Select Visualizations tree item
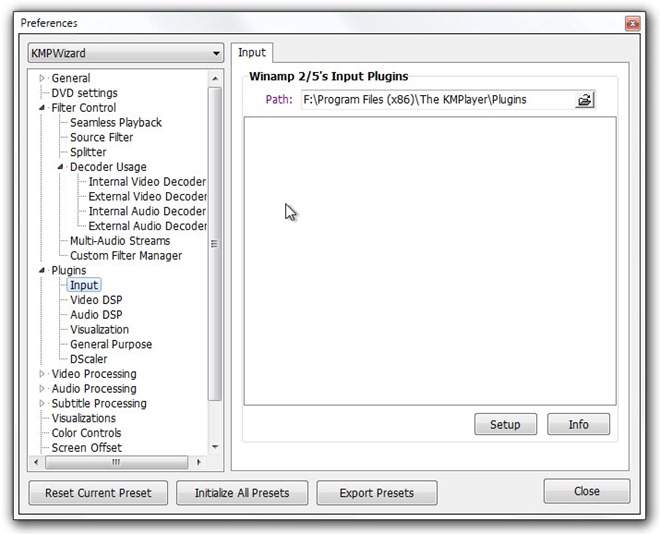This screenshot has height=534, width=660. tap(83, 418)
